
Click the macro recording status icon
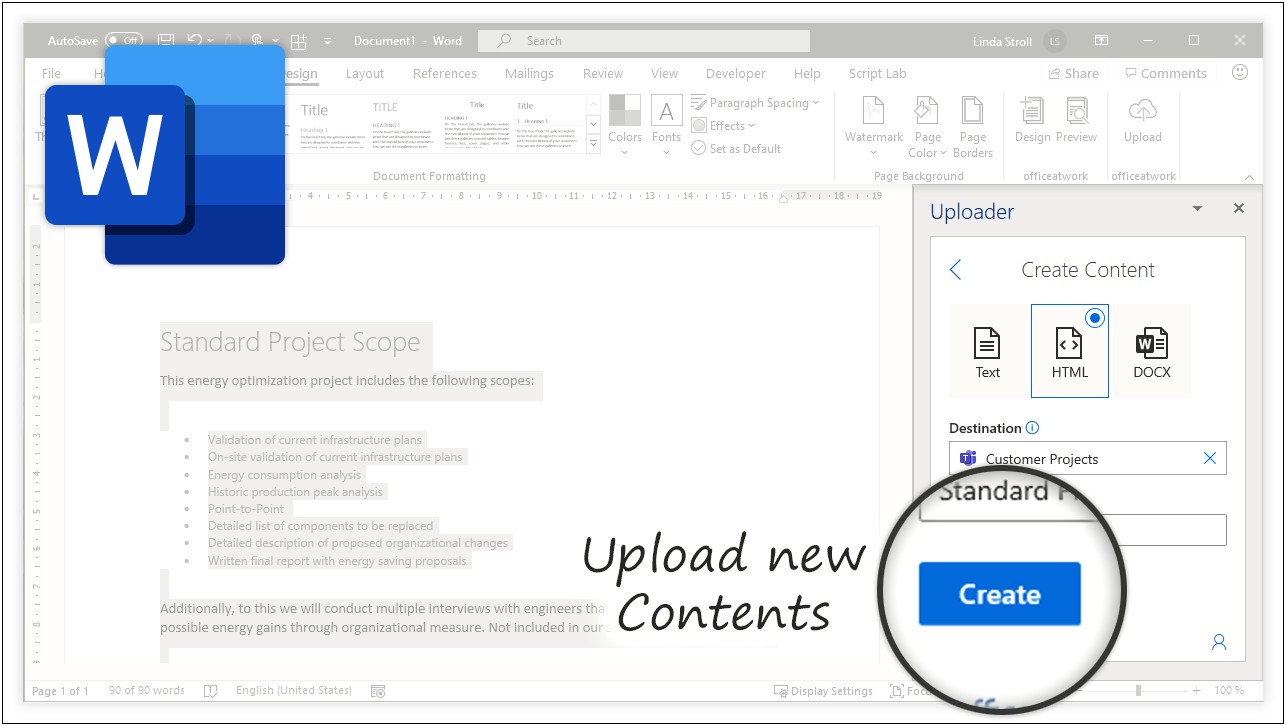point(378,691)
